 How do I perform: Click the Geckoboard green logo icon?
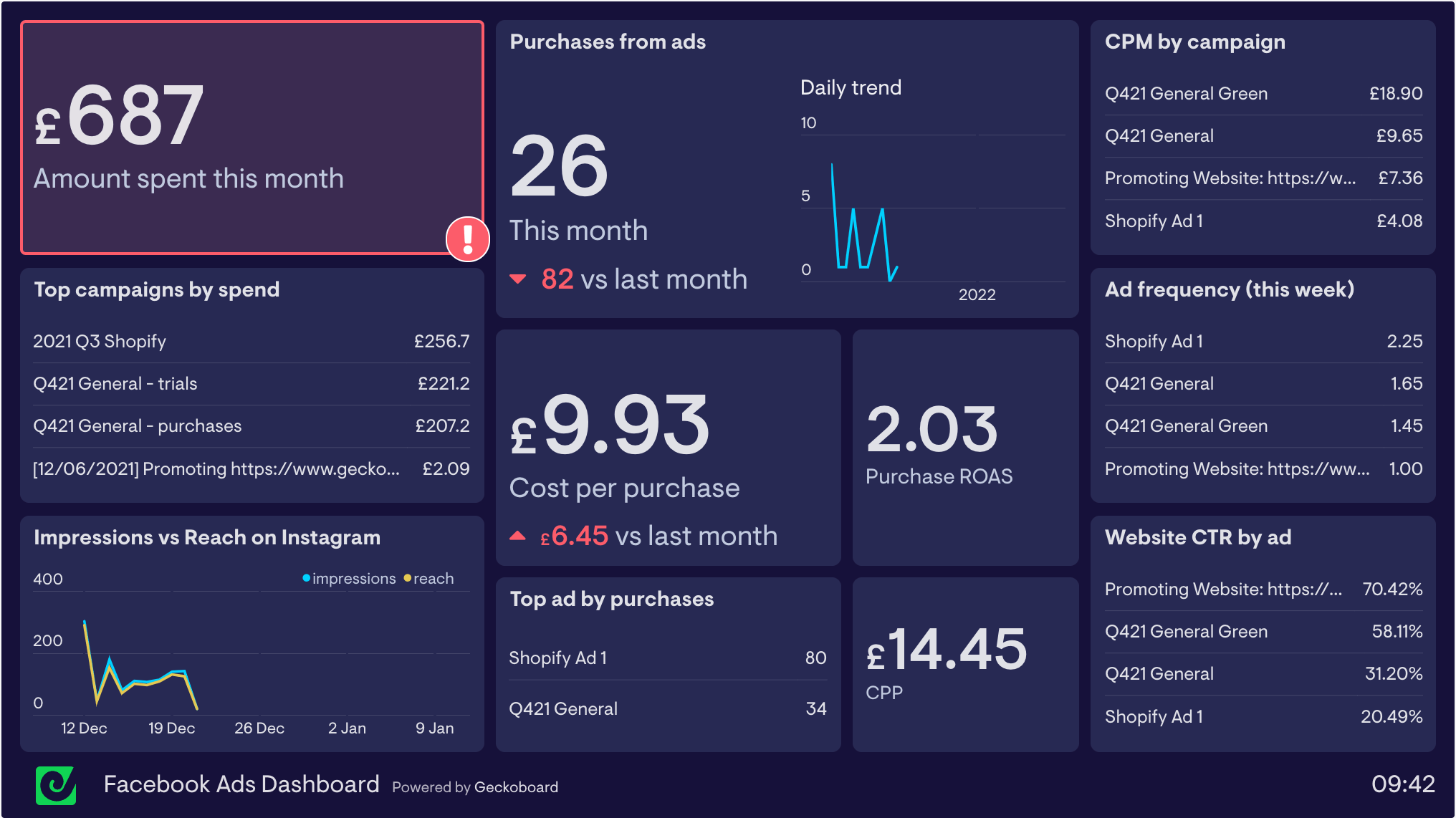[x=56, y=785]
